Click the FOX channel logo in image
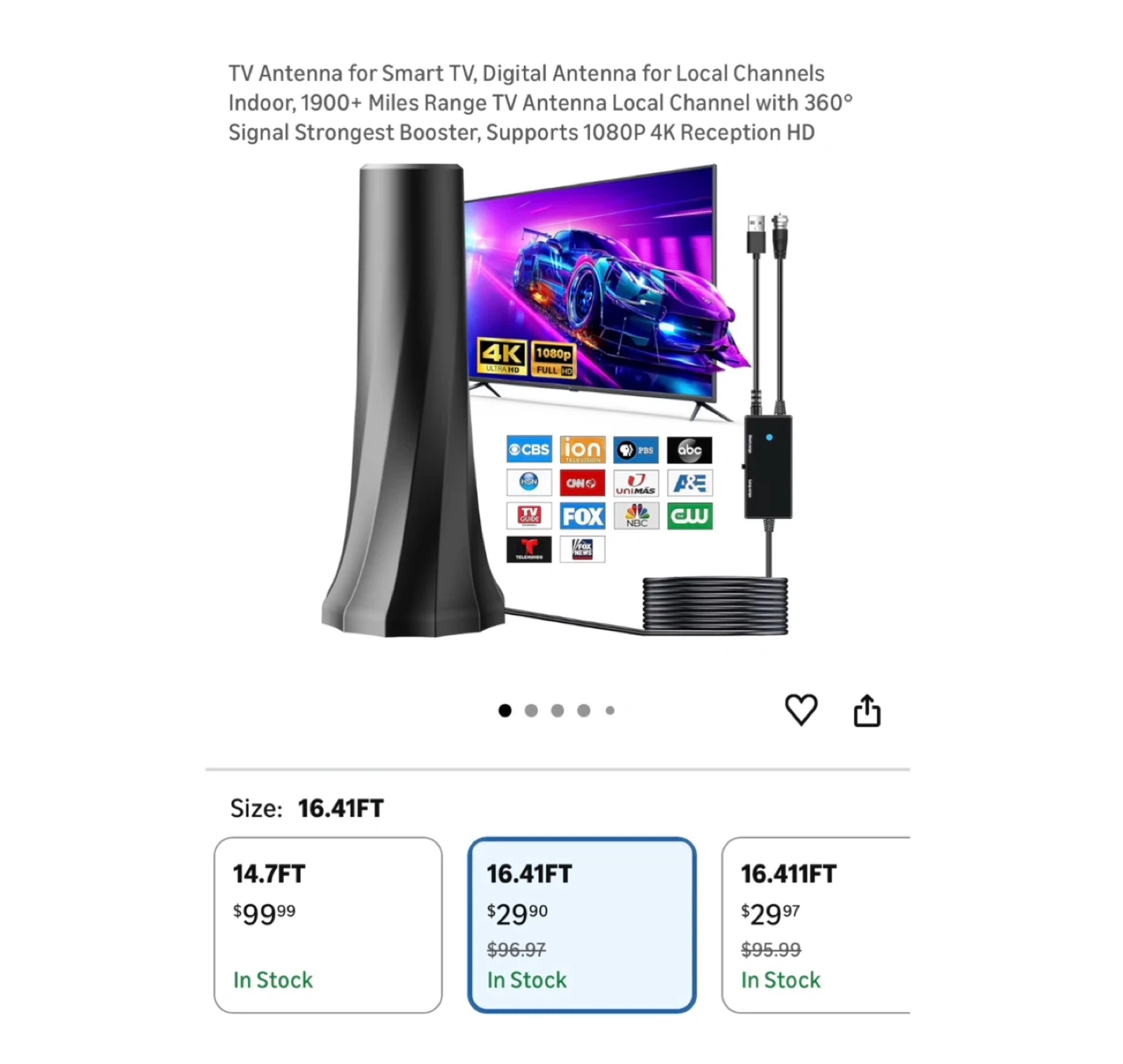 [x=583, y=516]
